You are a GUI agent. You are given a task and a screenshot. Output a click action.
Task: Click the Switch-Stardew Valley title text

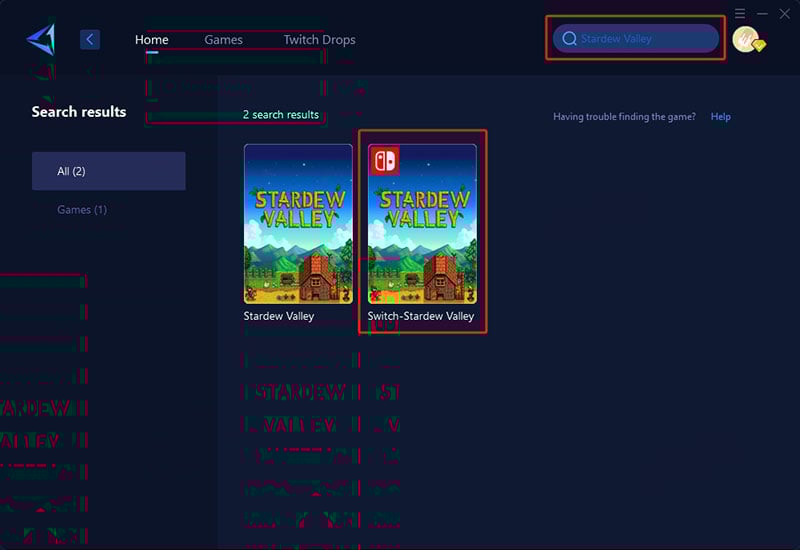421,316
